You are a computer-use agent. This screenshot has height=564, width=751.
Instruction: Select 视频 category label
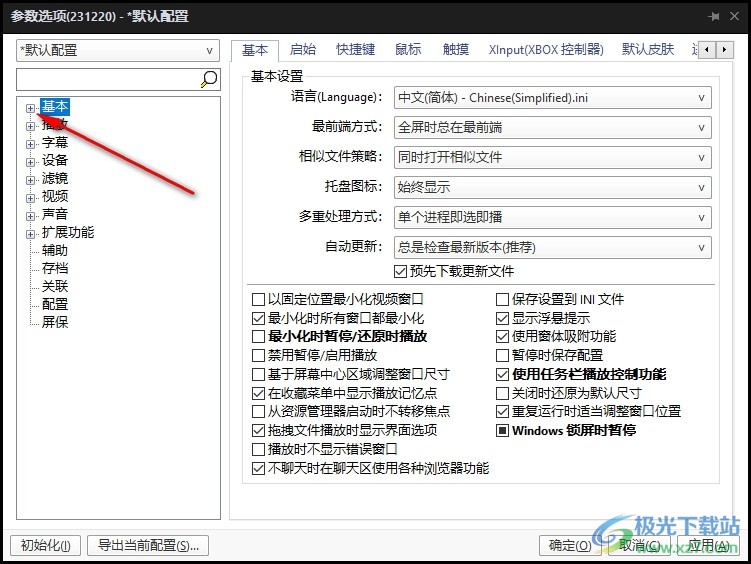click(55, 196)
